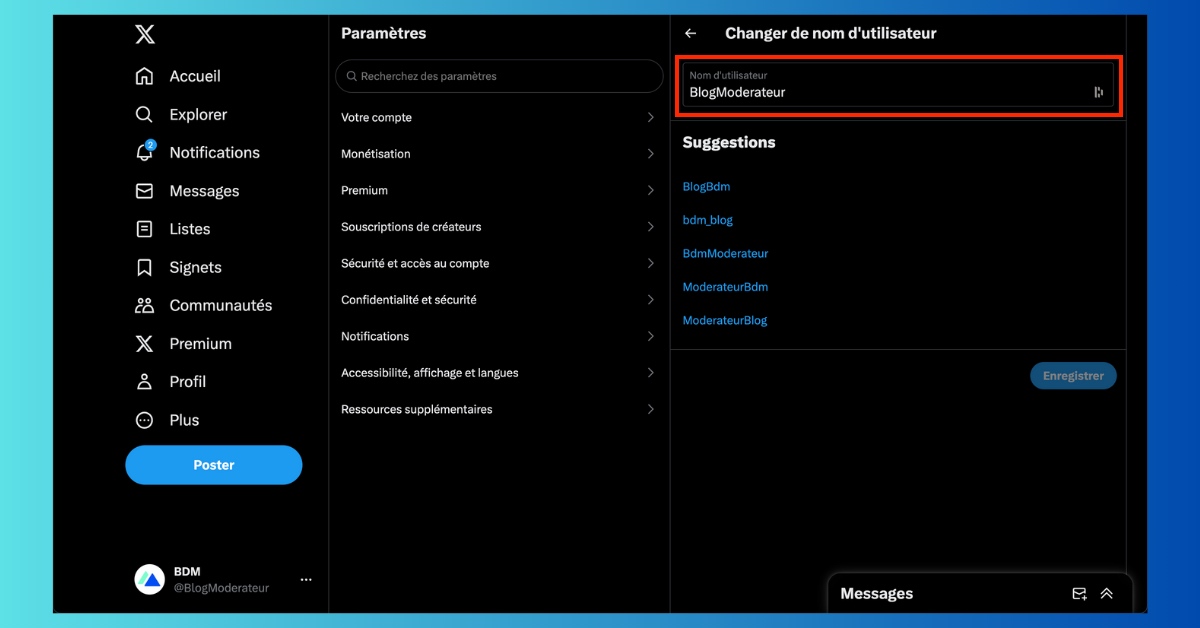Click the Paramètres heading

pos(383,33)
